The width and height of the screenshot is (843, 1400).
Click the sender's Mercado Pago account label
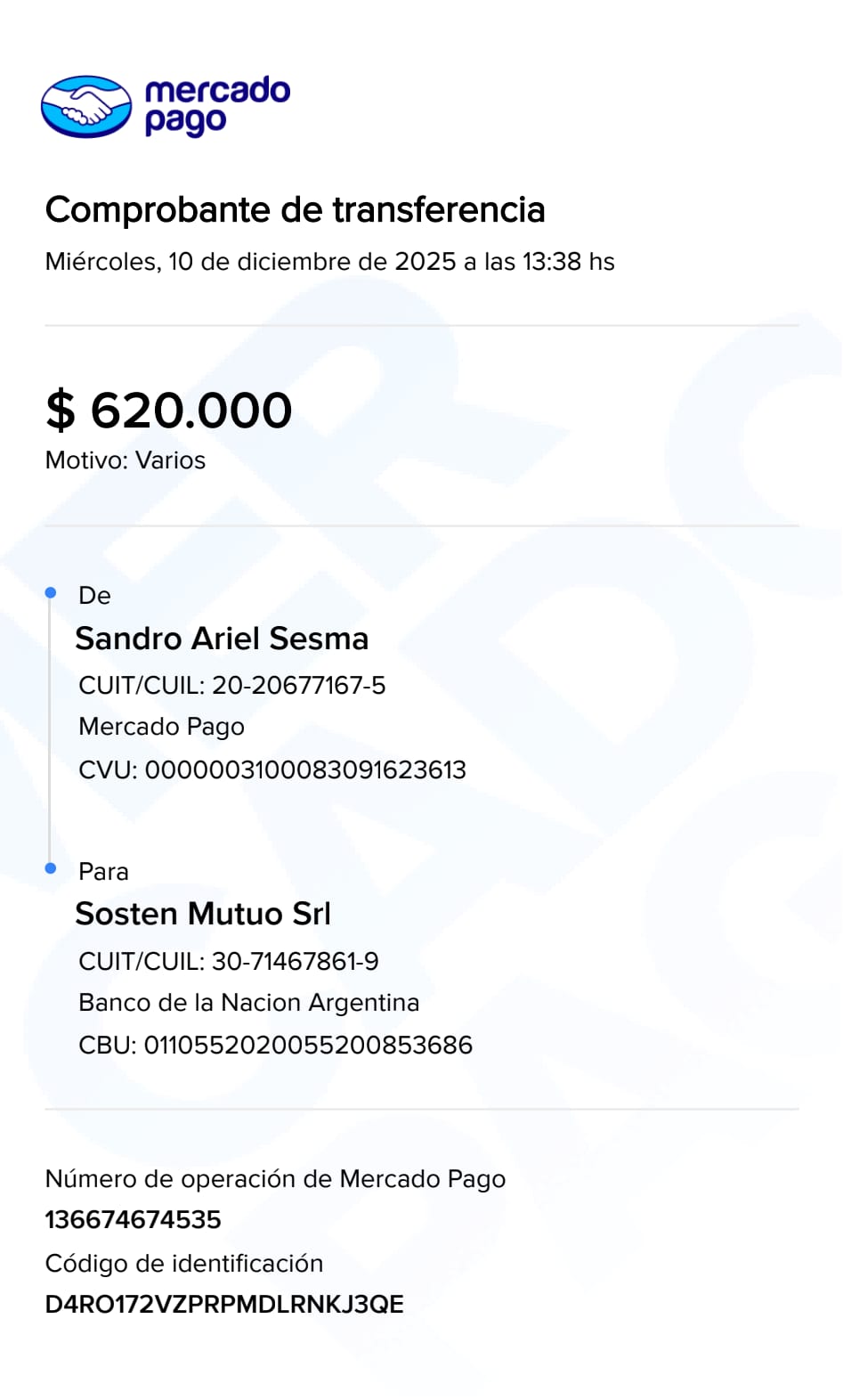[x=161, y=727]
